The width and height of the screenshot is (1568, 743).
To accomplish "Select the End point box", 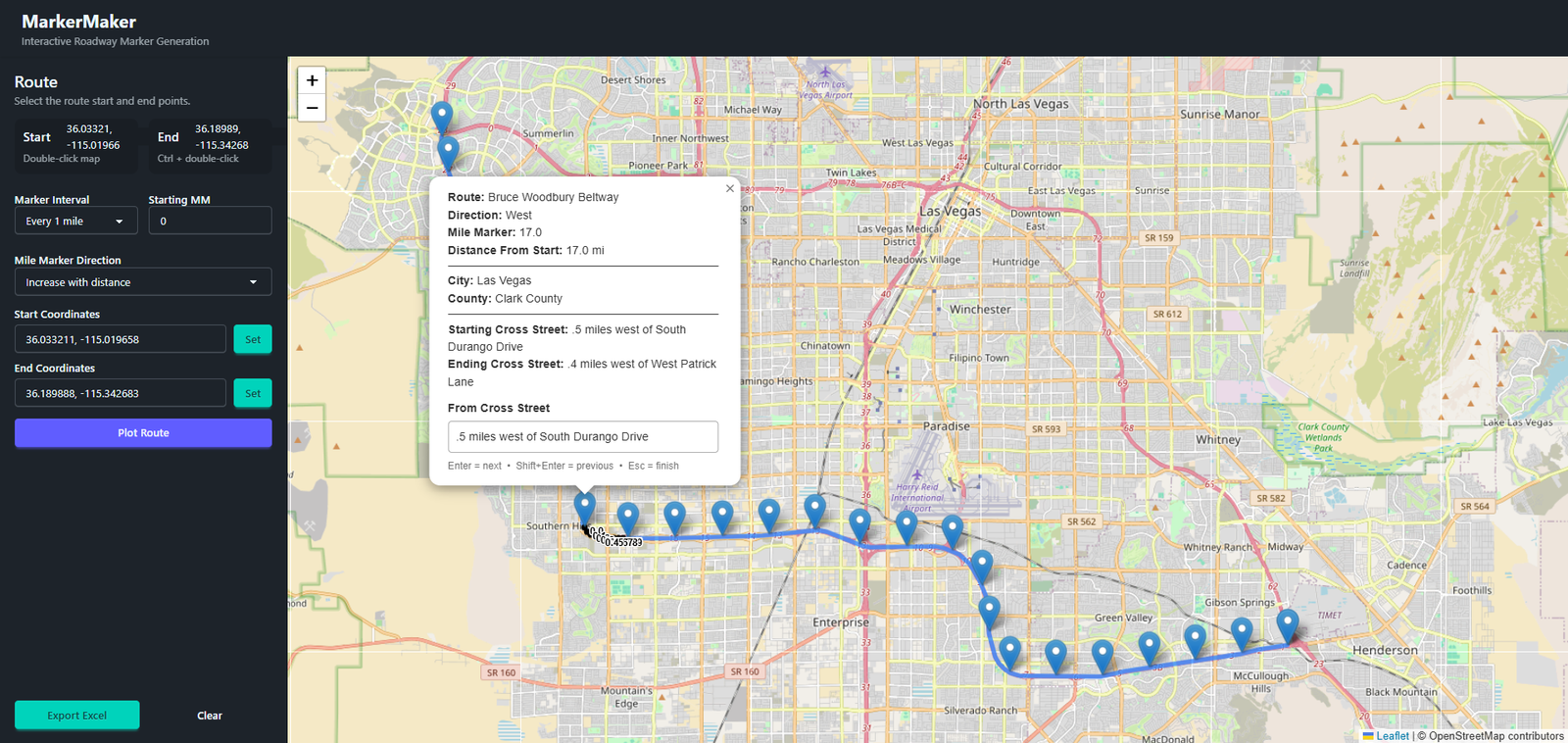I will [x=210, y=146].
